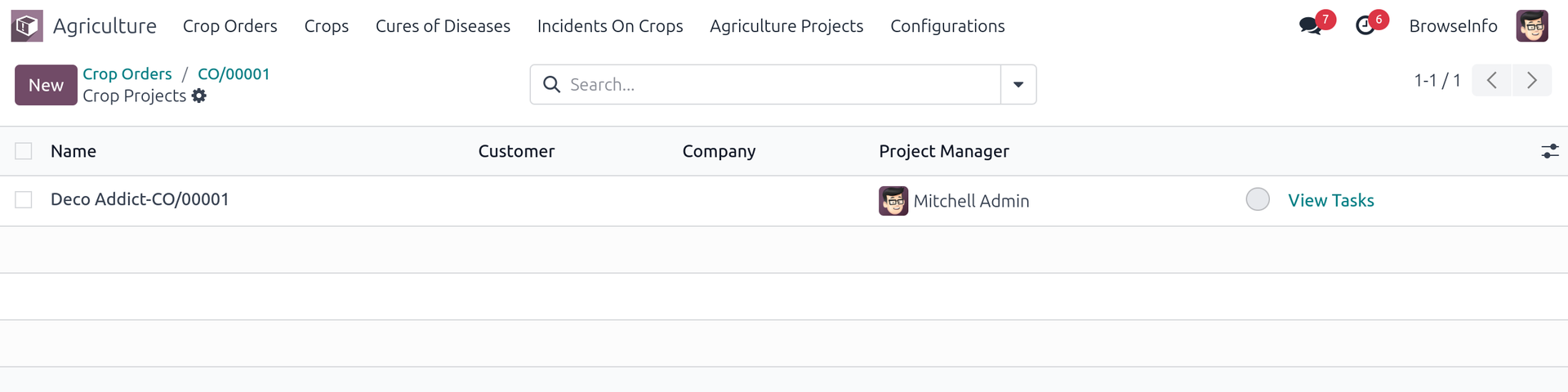The height and width of the screenshot is (392, 1568).
Task: Click the Agriculture app logo icon
Action: (x=26, y=26)
